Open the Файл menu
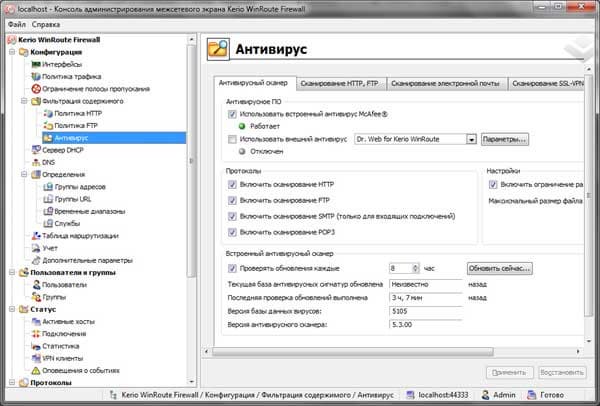This screenshot has height=406, width=600. (x=16, y=24)
